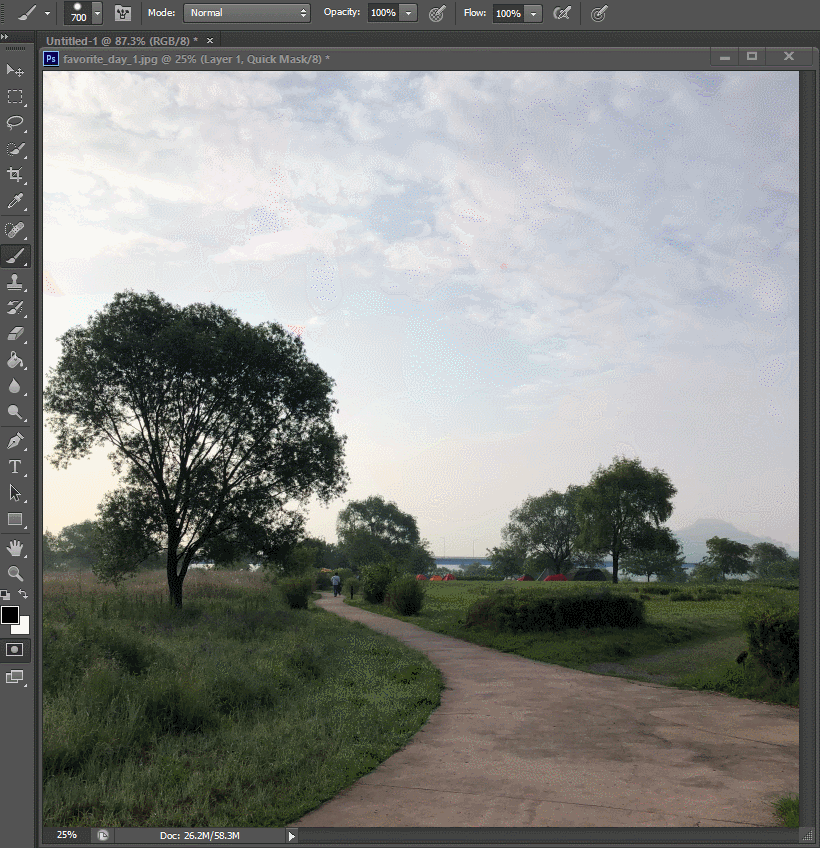Select the Spot Healing Brush tool

(15, 230)
